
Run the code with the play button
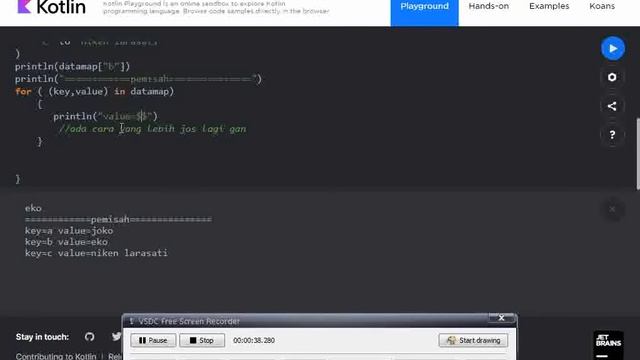click(x=612, y=49)
